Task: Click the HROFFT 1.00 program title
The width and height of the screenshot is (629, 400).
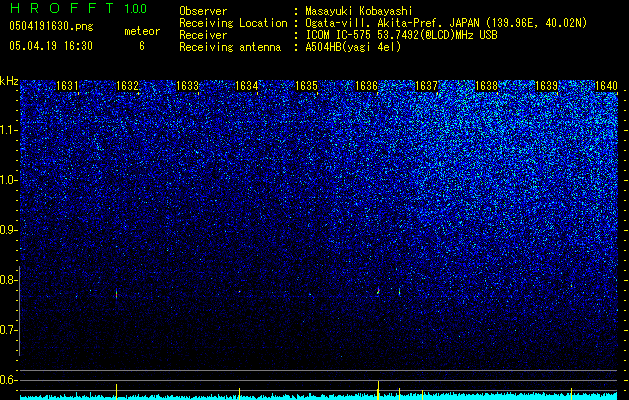Action: click(x=78, y=8)
